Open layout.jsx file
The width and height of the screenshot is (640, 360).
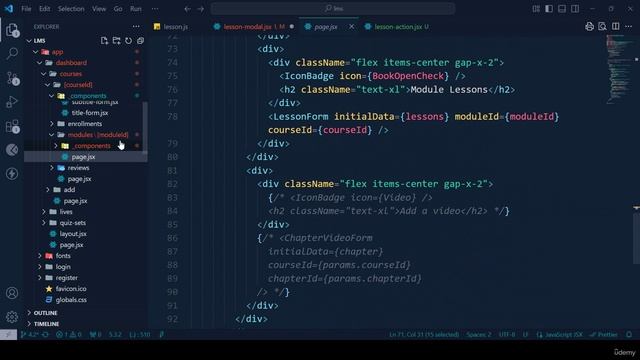click(73, 234)
